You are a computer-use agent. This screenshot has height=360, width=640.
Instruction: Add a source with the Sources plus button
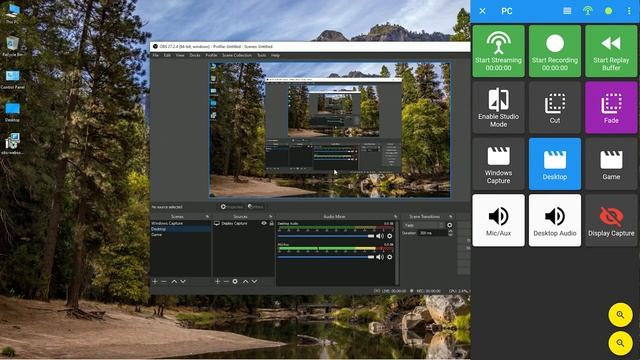(x=217, y=281)
